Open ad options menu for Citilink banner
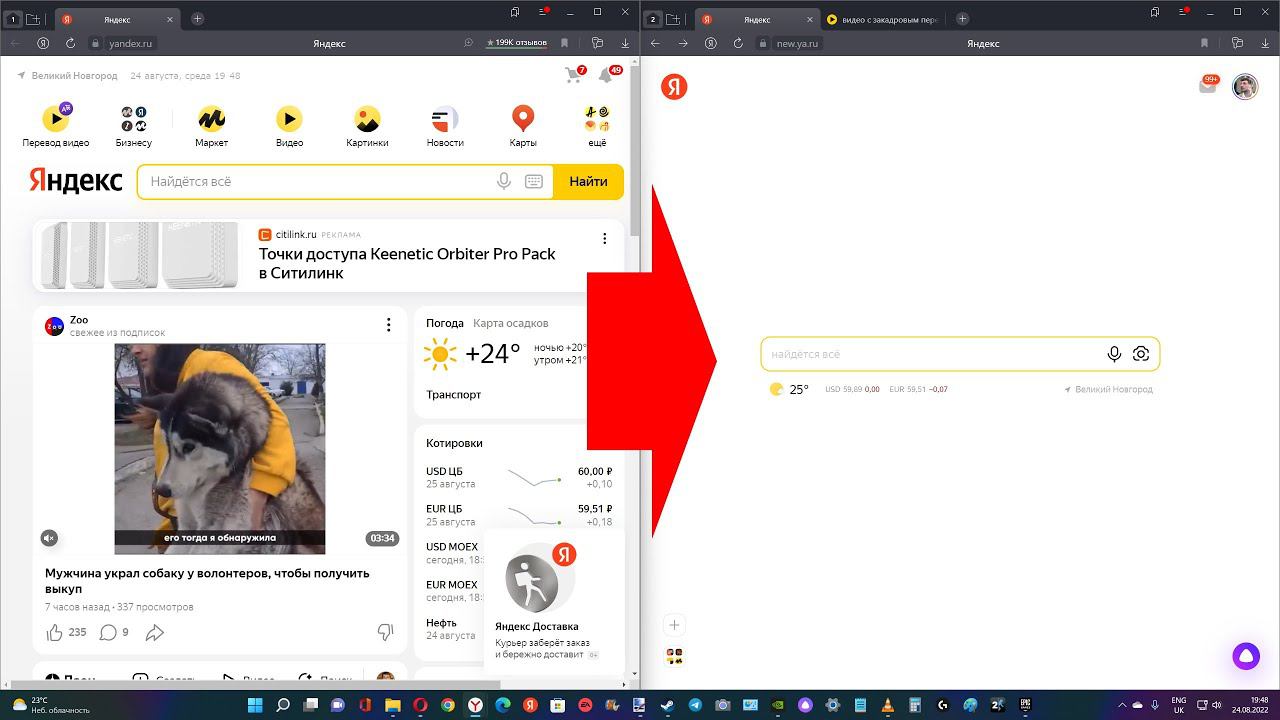This screenshot has height=720, width=1280. 604,238
